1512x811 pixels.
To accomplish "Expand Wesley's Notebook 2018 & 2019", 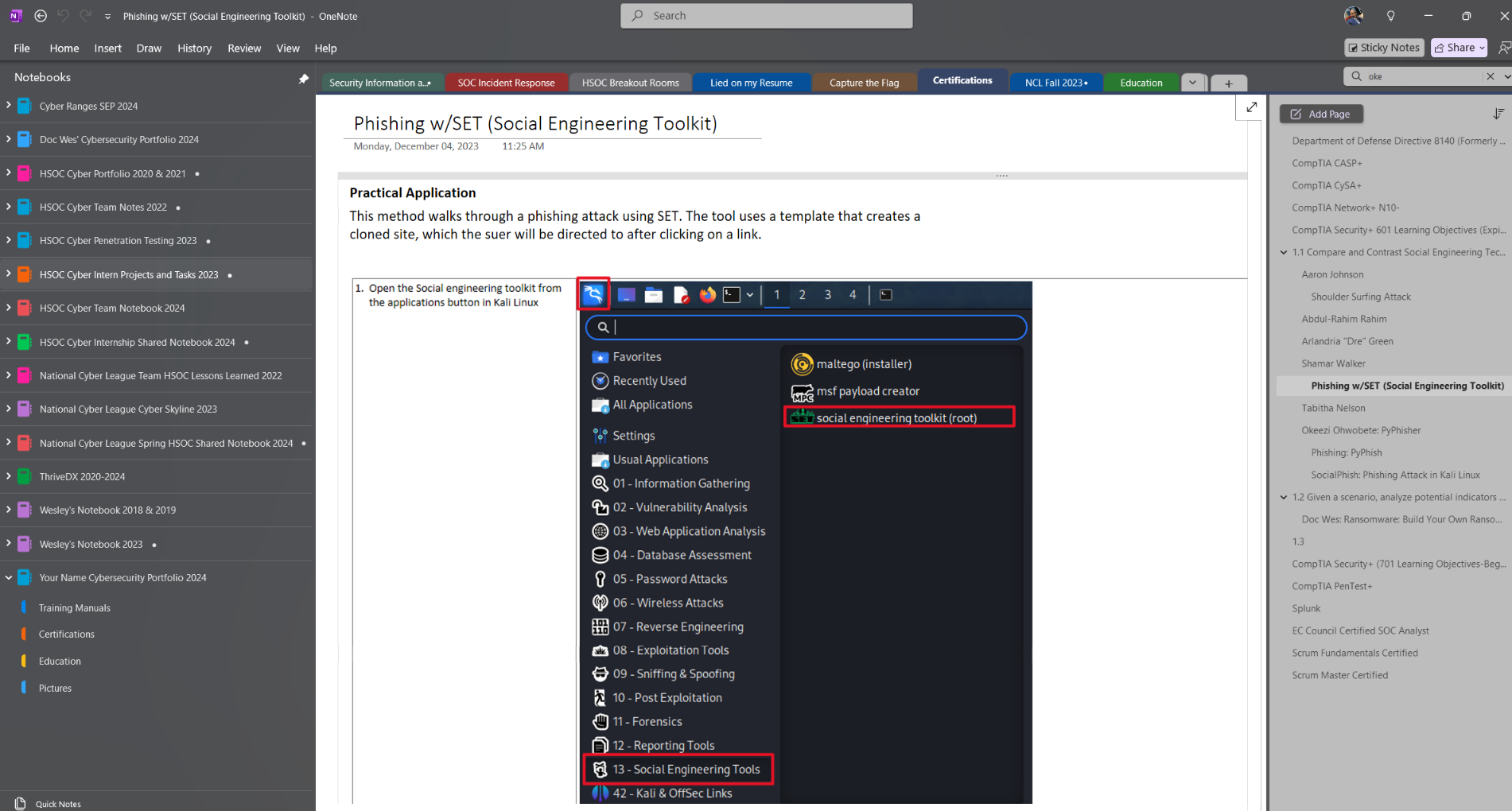I will tap(8, 509).
